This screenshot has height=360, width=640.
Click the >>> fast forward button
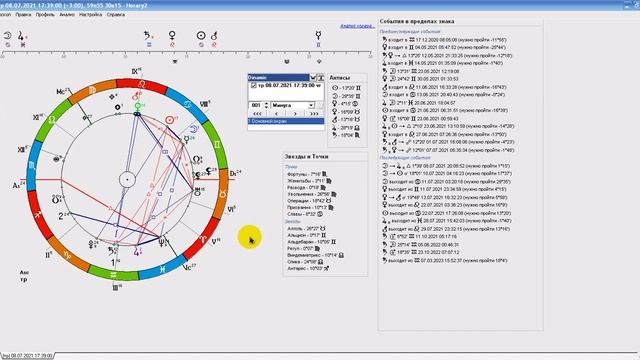(x=314, y=113)
